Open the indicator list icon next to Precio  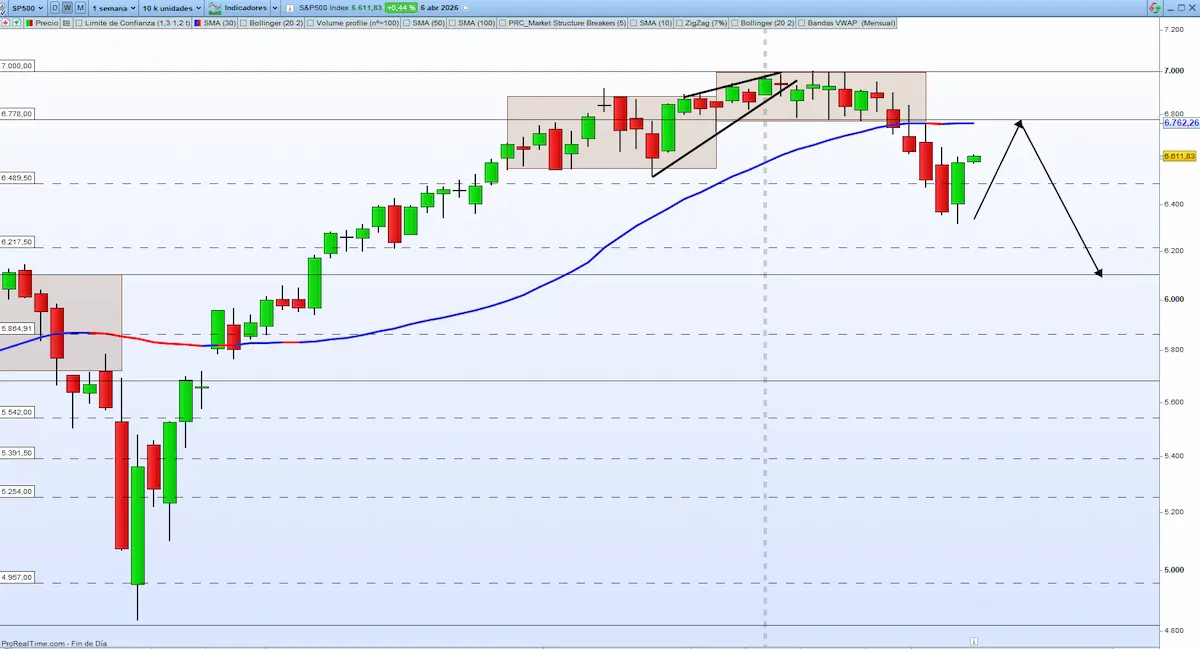pyautogui.click(x=66, y=22)
